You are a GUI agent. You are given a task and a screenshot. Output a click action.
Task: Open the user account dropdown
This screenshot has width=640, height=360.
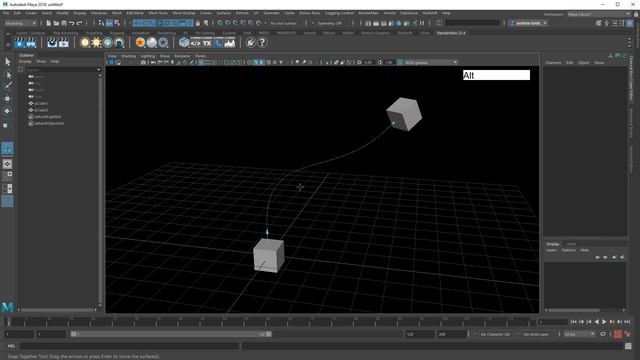[529, 23]
